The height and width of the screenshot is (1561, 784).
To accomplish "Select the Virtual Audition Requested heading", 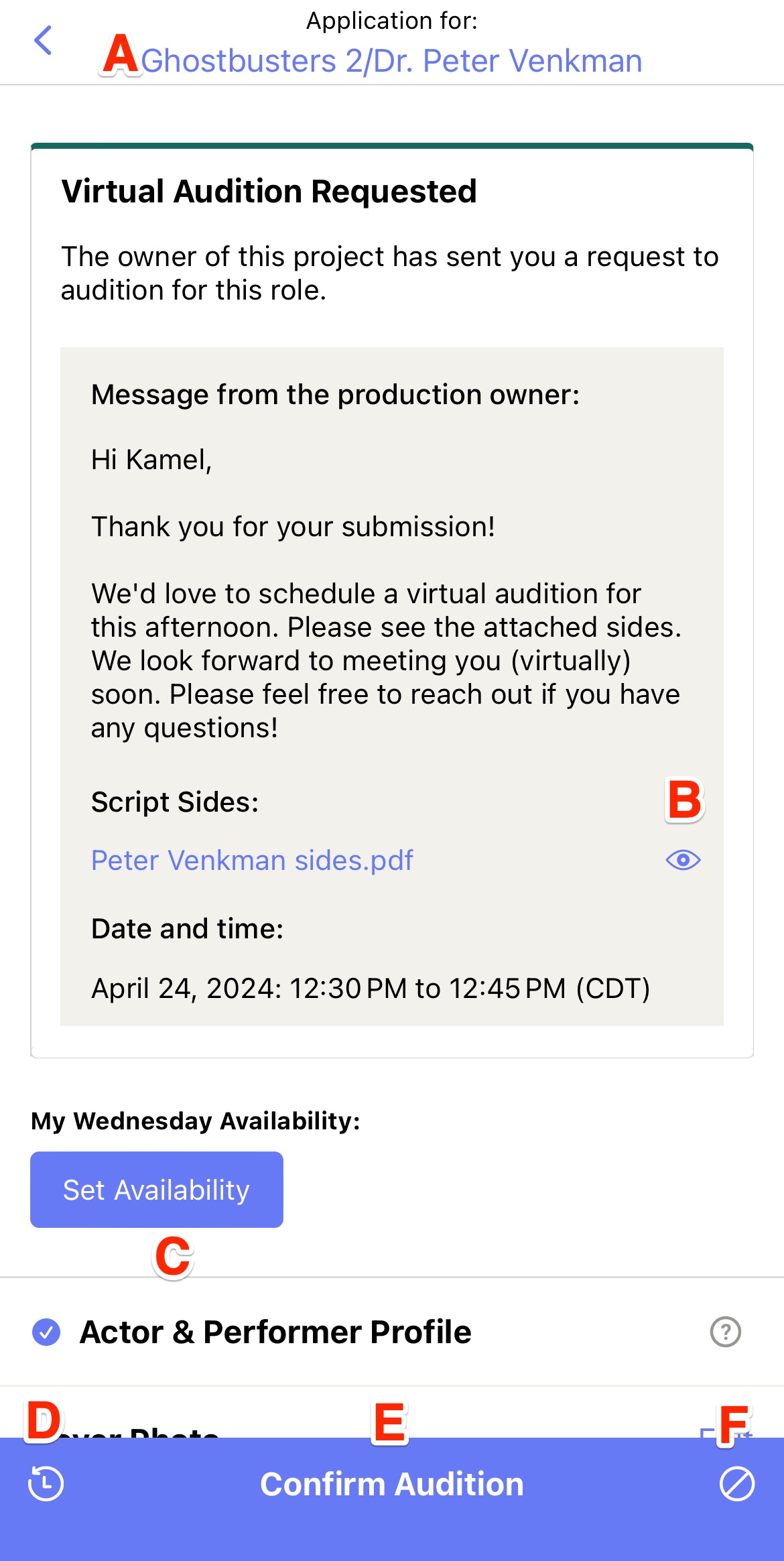I will pos(269,191).
